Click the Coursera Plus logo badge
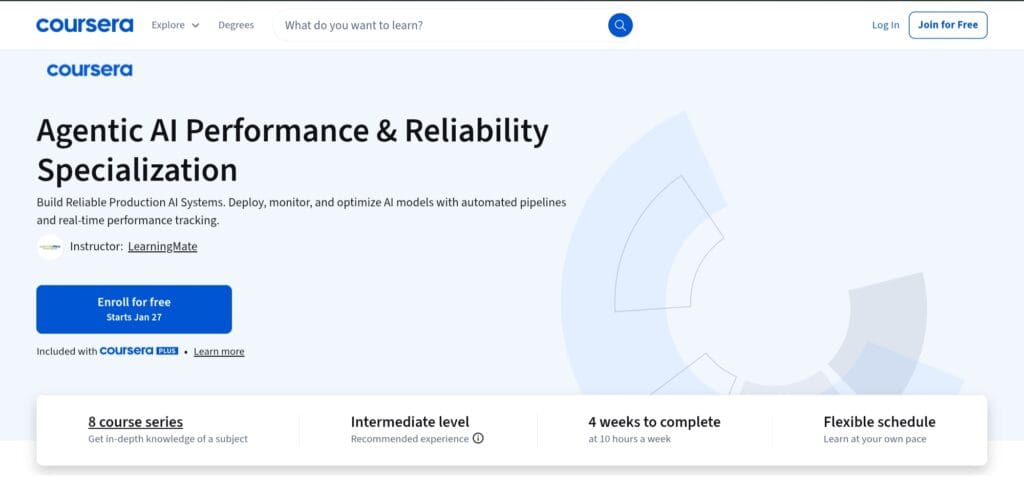 pyautogui.click(x=138, y=351)
